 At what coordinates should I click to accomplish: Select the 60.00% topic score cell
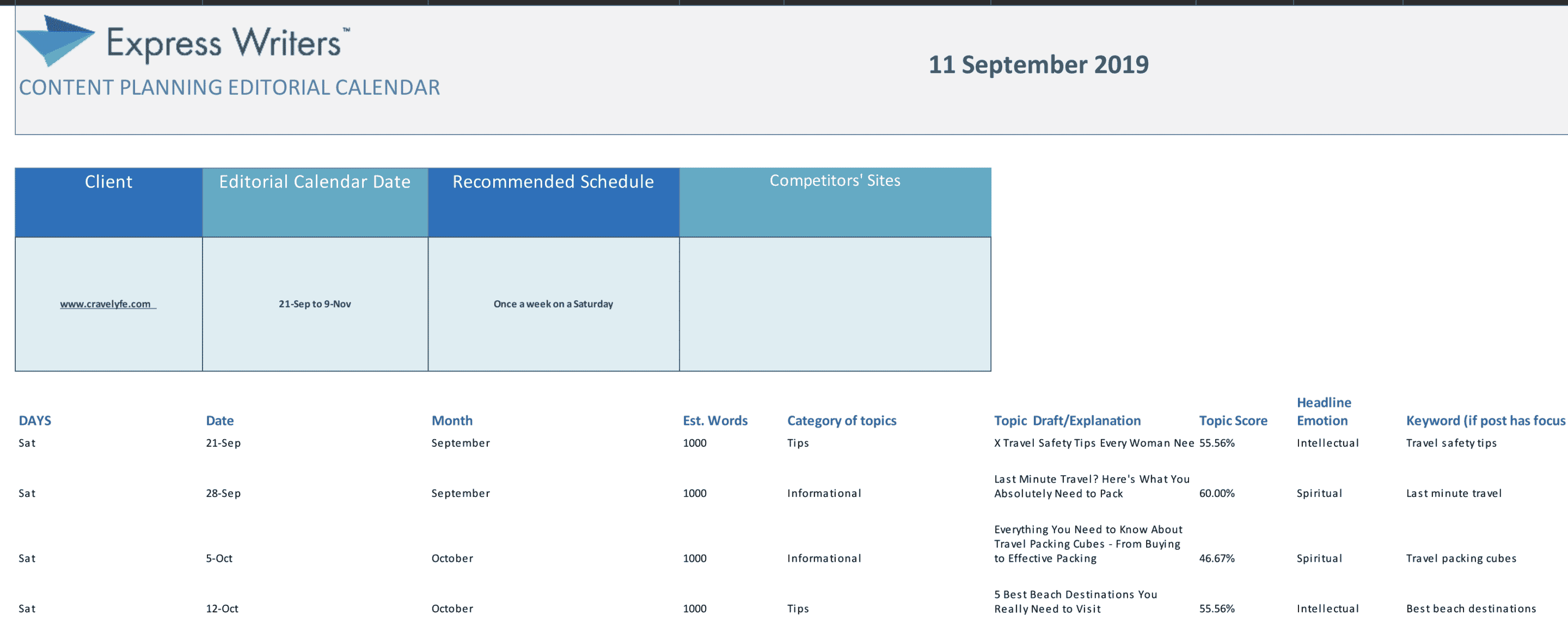(1217, 493)
